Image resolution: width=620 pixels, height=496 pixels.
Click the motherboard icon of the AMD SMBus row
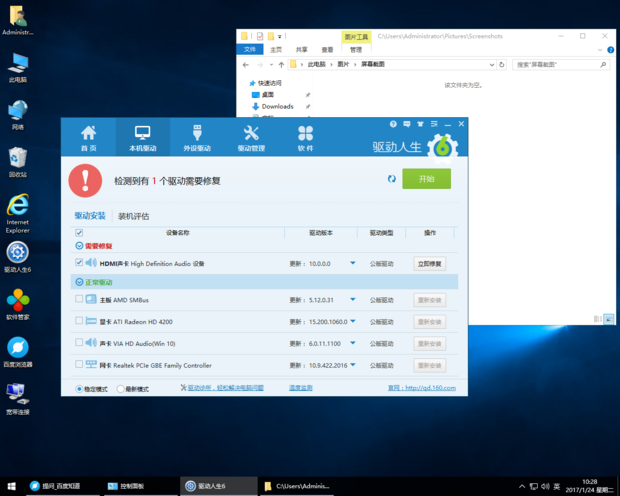pos(91,299)
